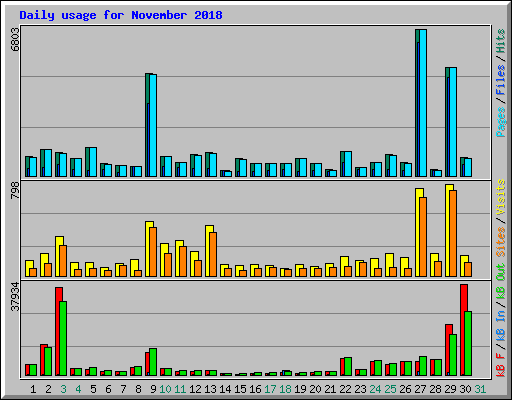512x400 pixels.
Task: Click the orange "Sites" legend label
Action: (x=501, y=242)
